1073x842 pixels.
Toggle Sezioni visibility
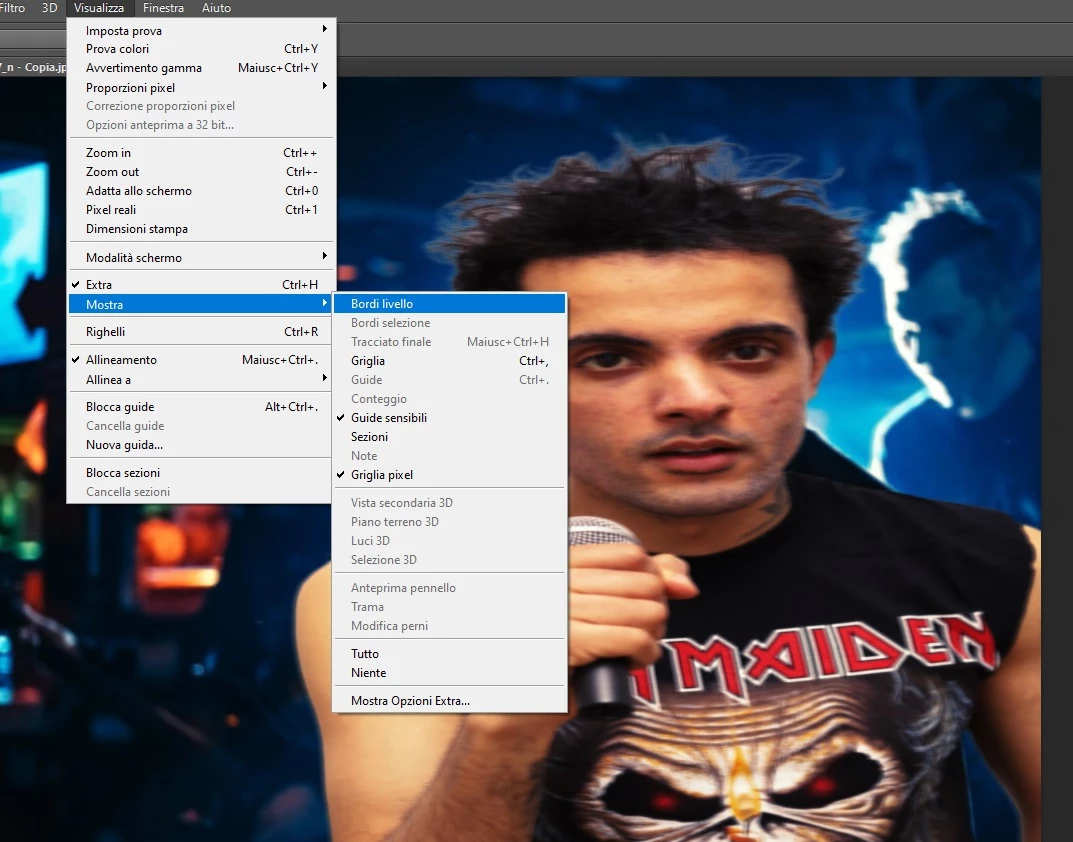point(450,437)
